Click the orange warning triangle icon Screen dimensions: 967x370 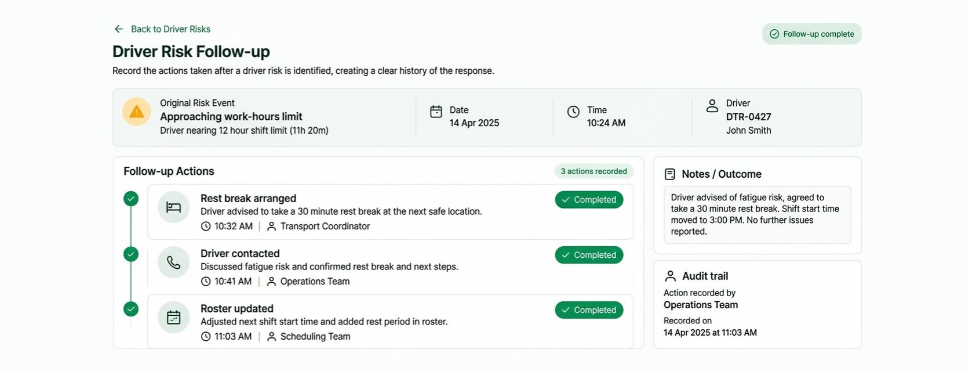click(x=136, y=112)
